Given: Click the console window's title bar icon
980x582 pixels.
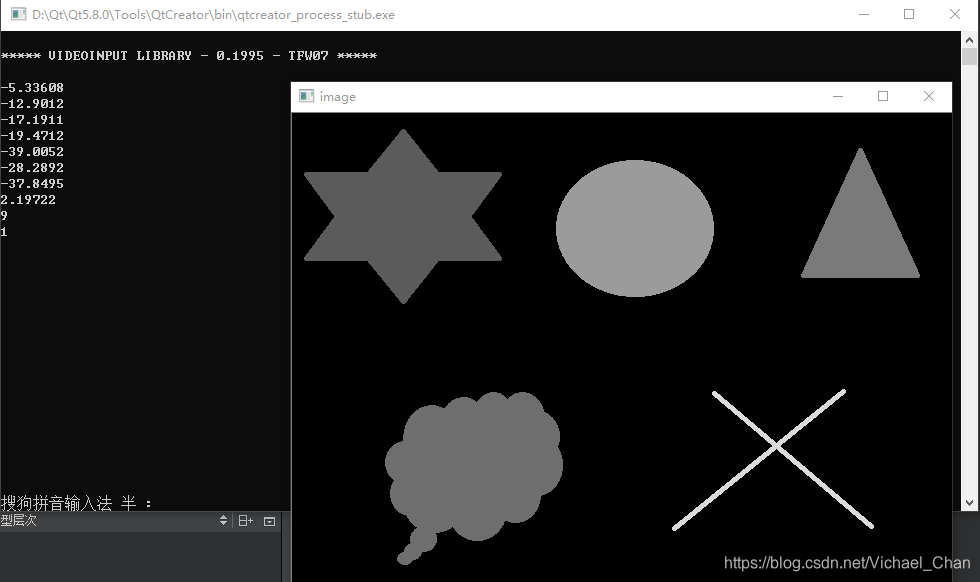Looking at the screenshot, I should coord(19,14).
